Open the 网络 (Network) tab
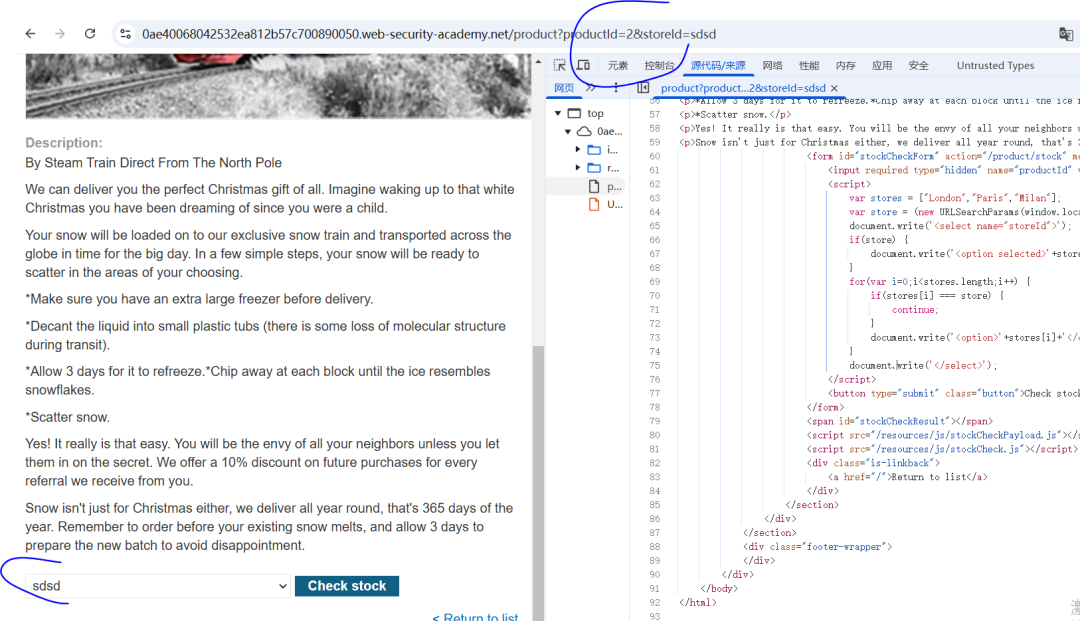This screenshot has height=621, width=1080. coord(772,65)
